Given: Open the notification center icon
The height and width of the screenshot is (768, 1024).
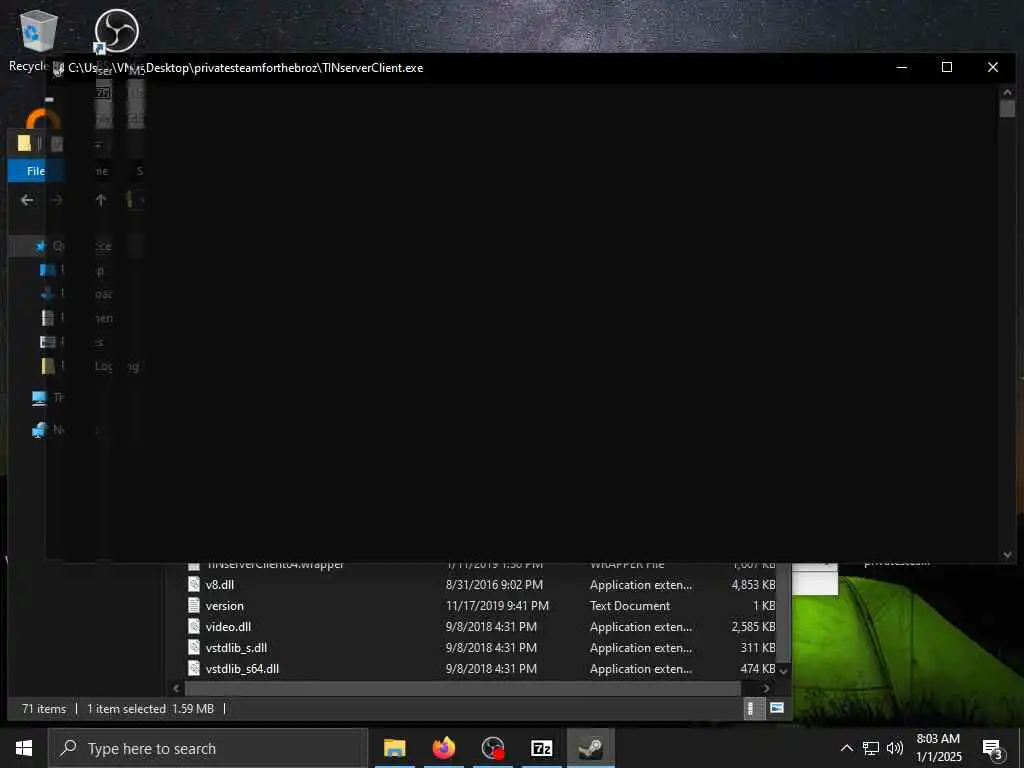Looking at the screenshot, I should click(992, 749).
